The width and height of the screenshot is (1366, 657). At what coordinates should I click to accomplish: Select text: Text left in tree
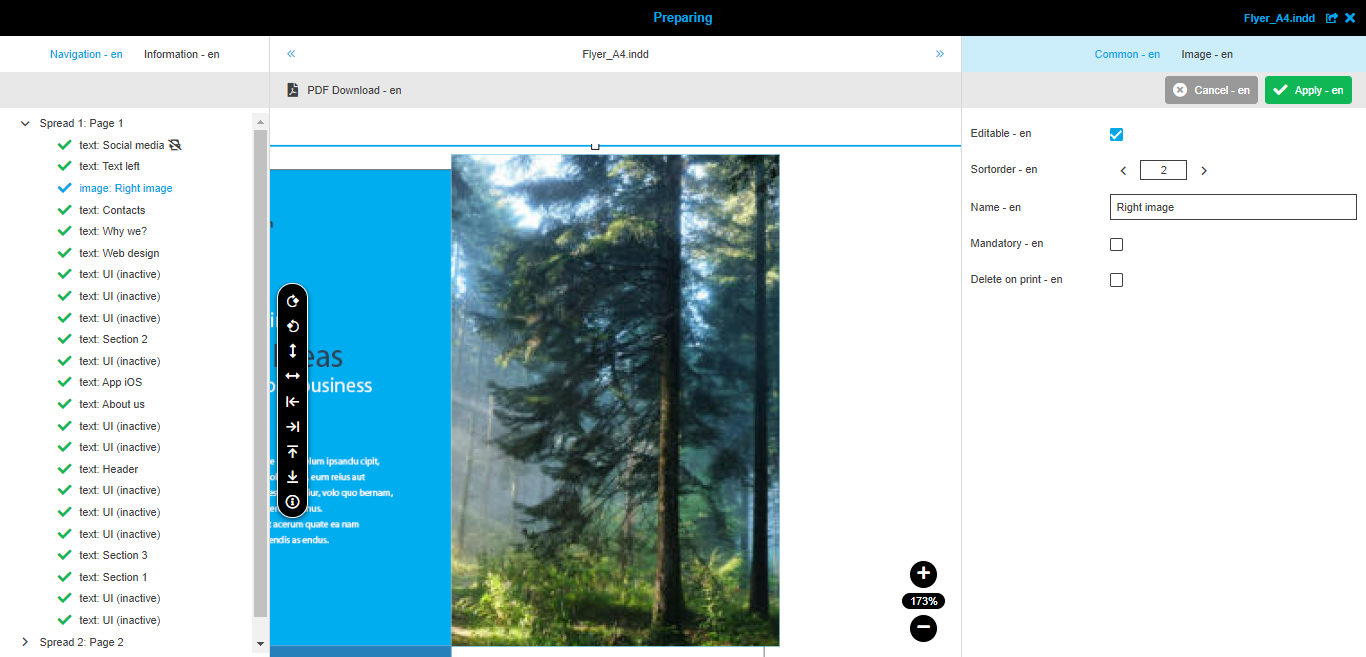coord(109,166)
